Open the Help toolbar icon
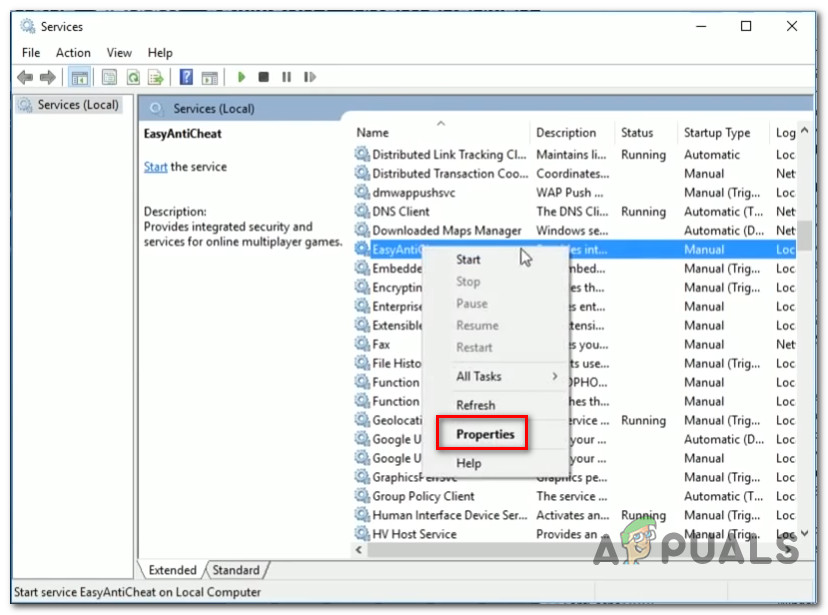This screenshot has width=828, height=615. coord(186,78)
